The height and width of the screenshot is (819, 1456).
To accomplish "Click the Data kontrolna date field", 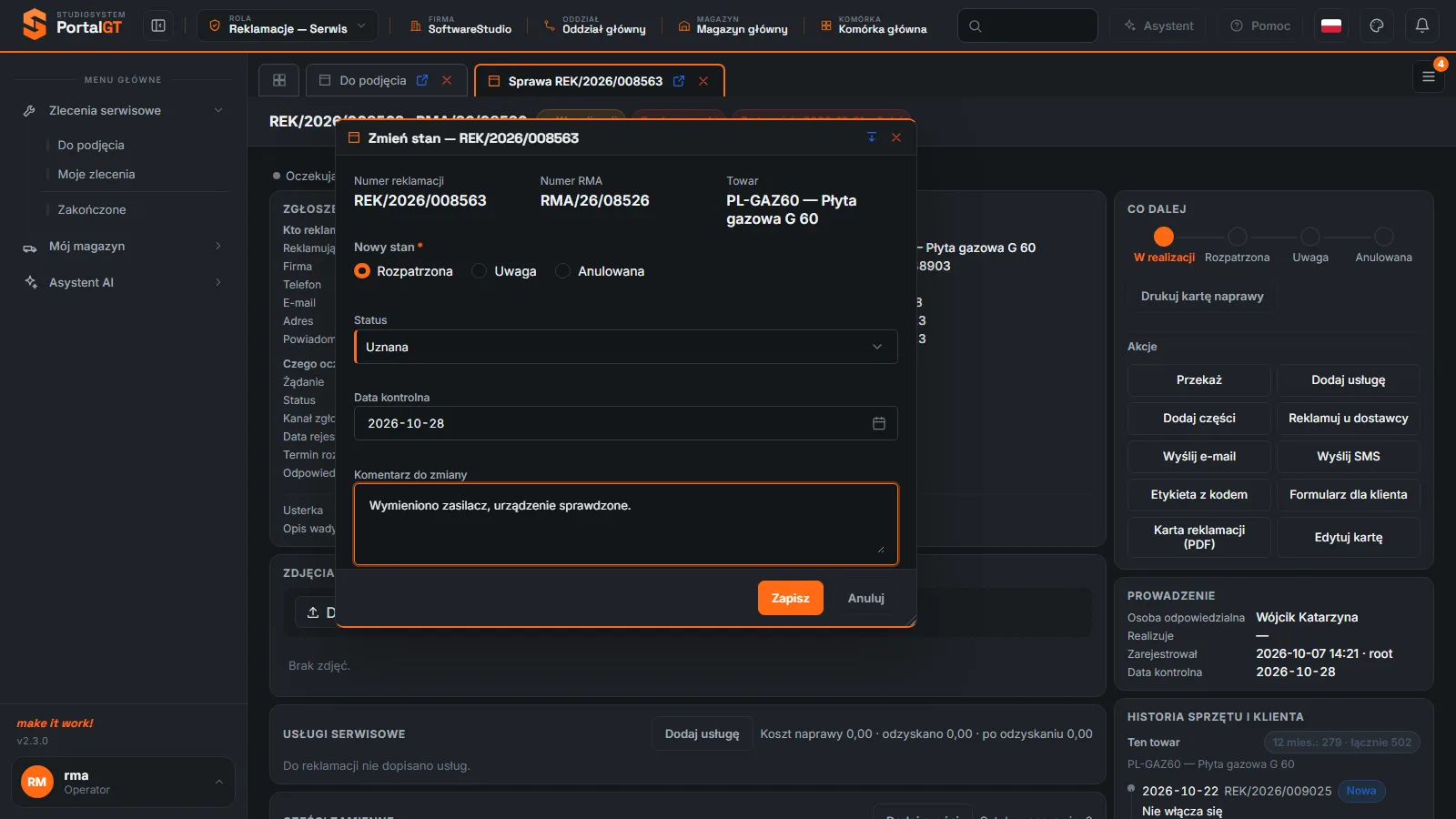I will click(626, 423).
